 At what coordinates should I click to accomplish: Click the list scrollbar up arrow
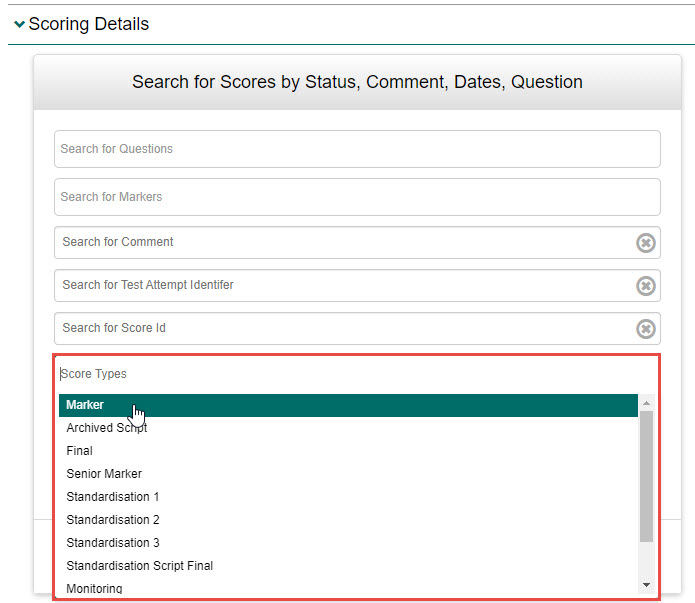coord(646,403)
